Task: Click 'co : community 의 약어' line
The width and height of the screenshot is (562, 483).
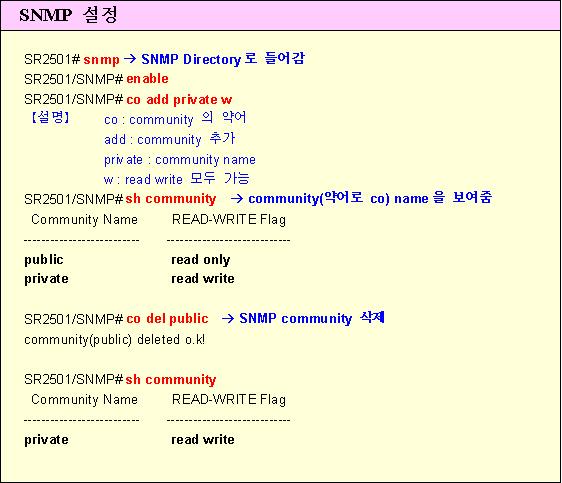Action: click(x=175, y=118)
